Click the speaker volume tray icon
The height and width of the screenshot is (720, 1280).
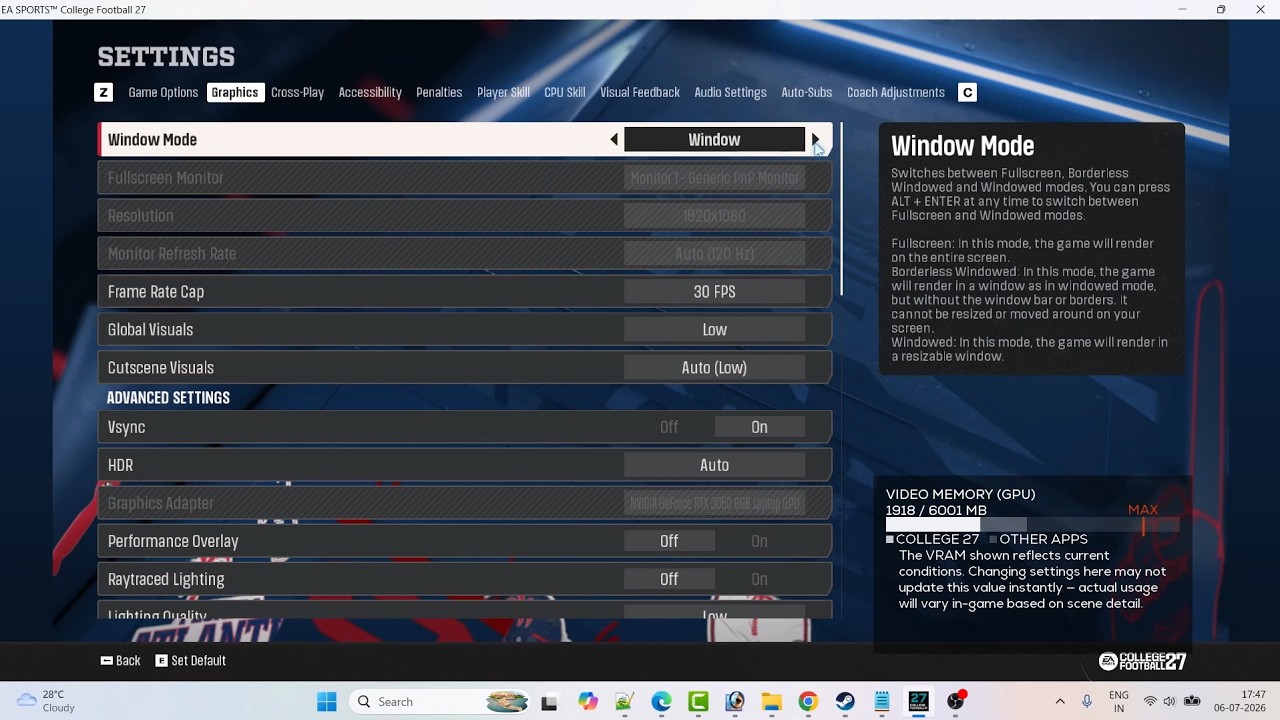point(1169,702)
